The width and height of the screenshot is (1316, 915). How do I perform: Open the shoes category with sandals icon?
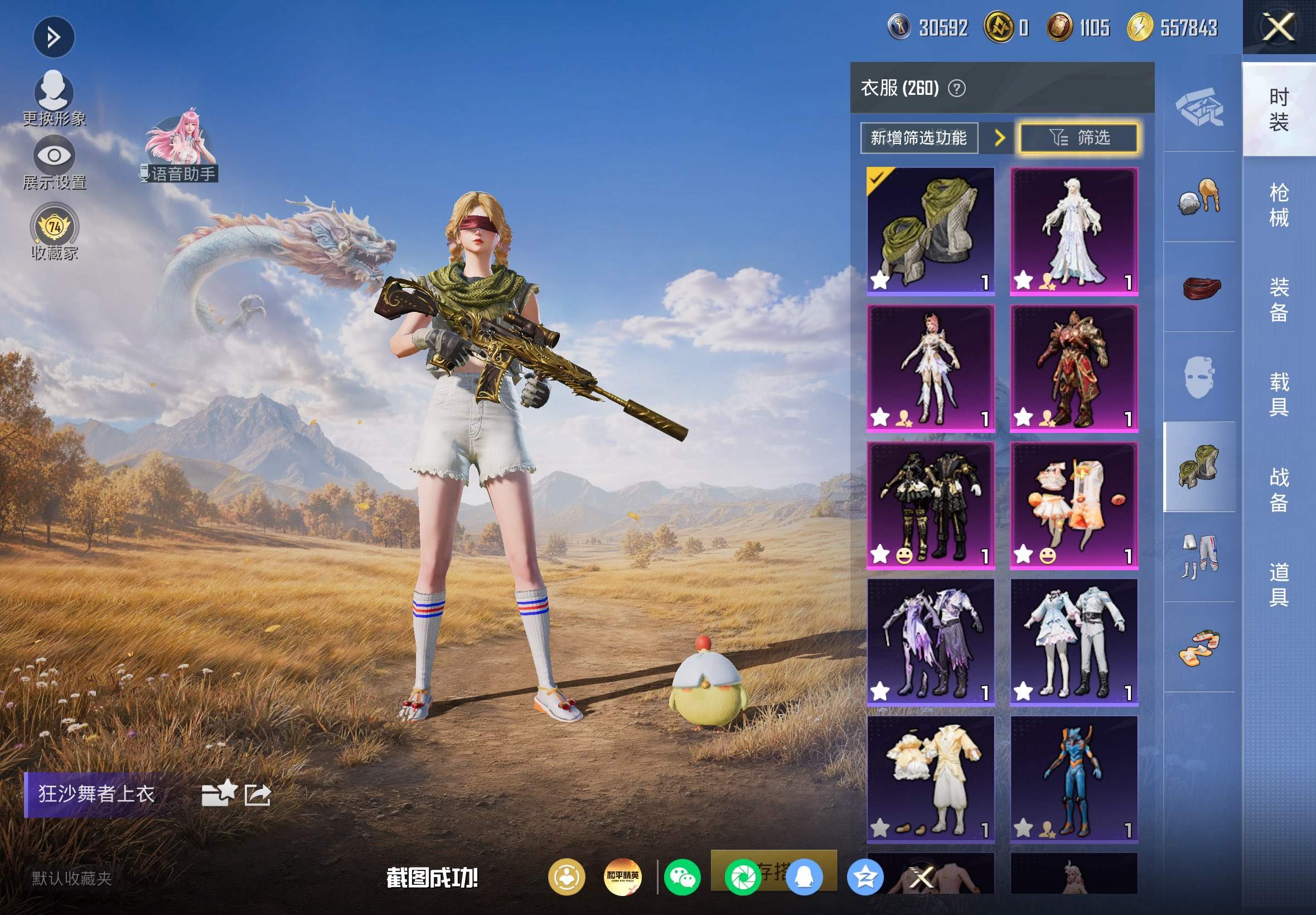(1199, 647)
